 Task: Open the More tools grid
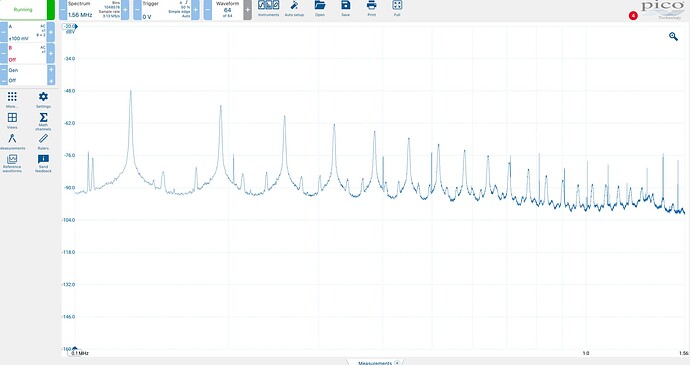tap(12, 100)
